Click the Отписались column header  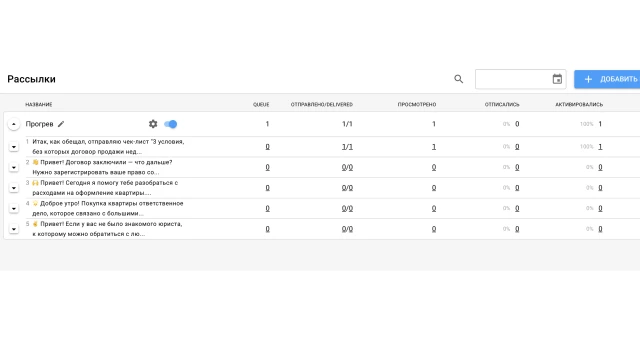502,104
